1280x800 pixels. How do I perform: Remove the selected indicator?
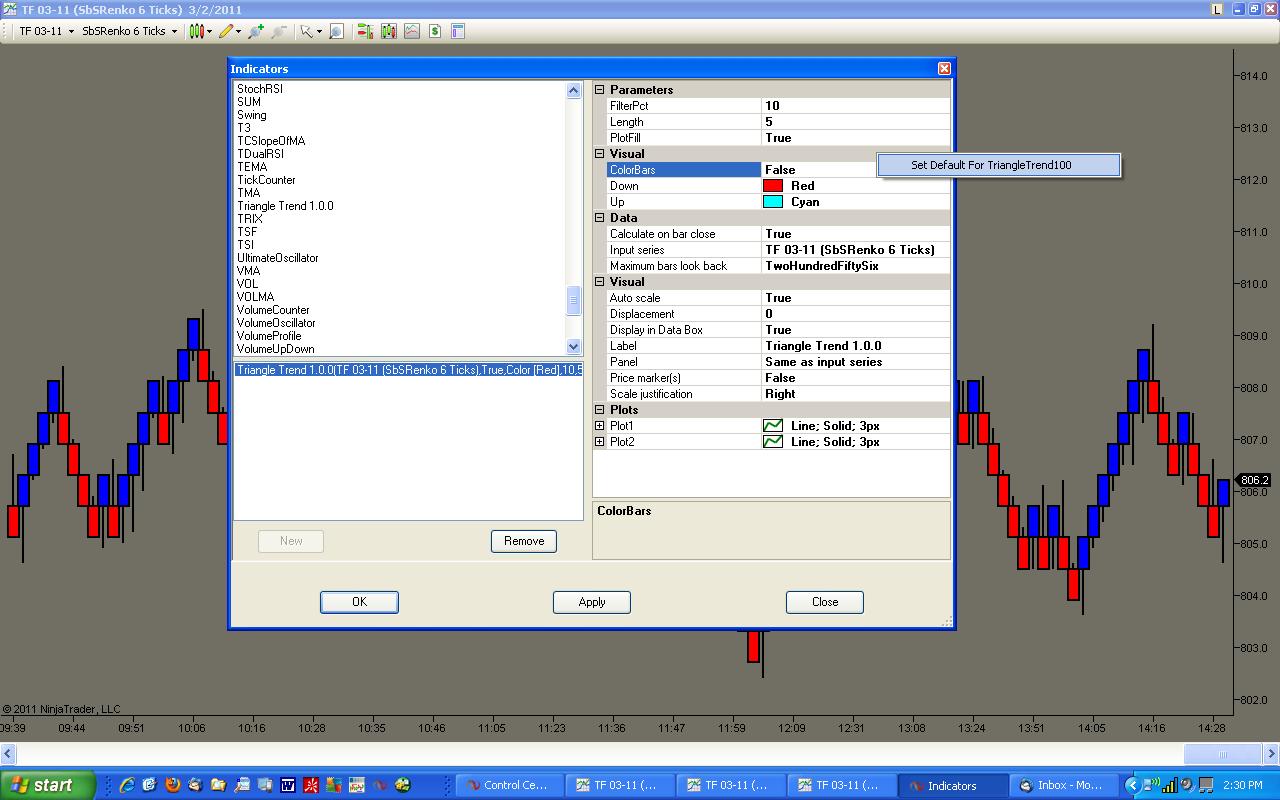[x=524, y=541]
